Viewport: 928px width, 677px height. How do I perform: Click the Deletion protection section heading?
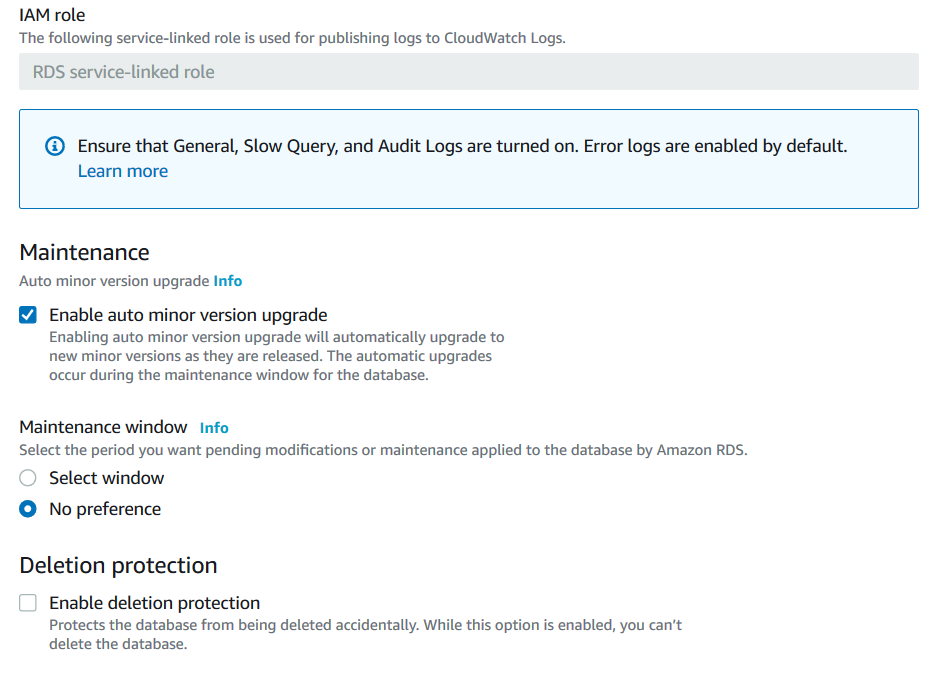pyautogui.click(x=118, y=565)
